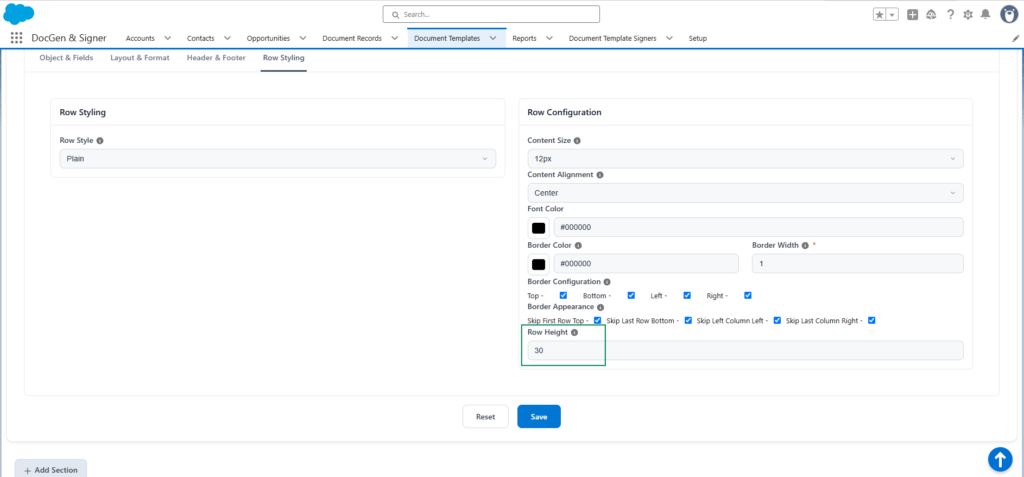Expand the Opportunities tab chevron
This screenshot has width=1024, height=477.
click(x=303, y=39)
